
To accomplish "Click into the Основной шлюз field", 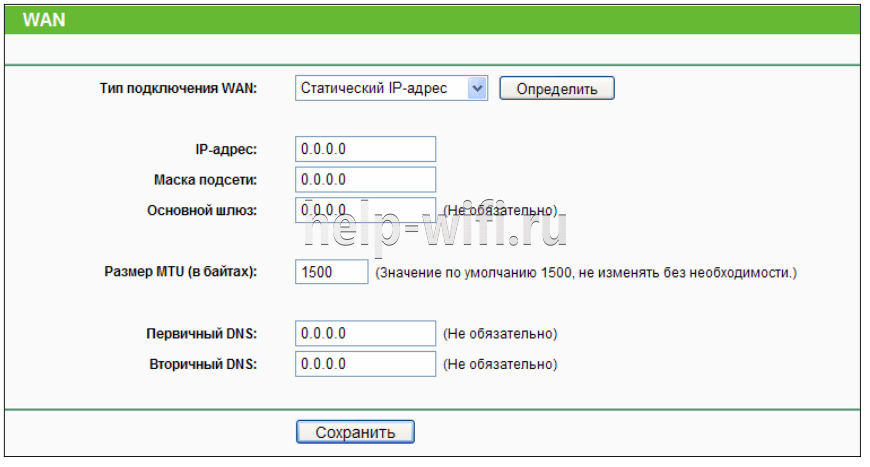I will click(366, 210).
